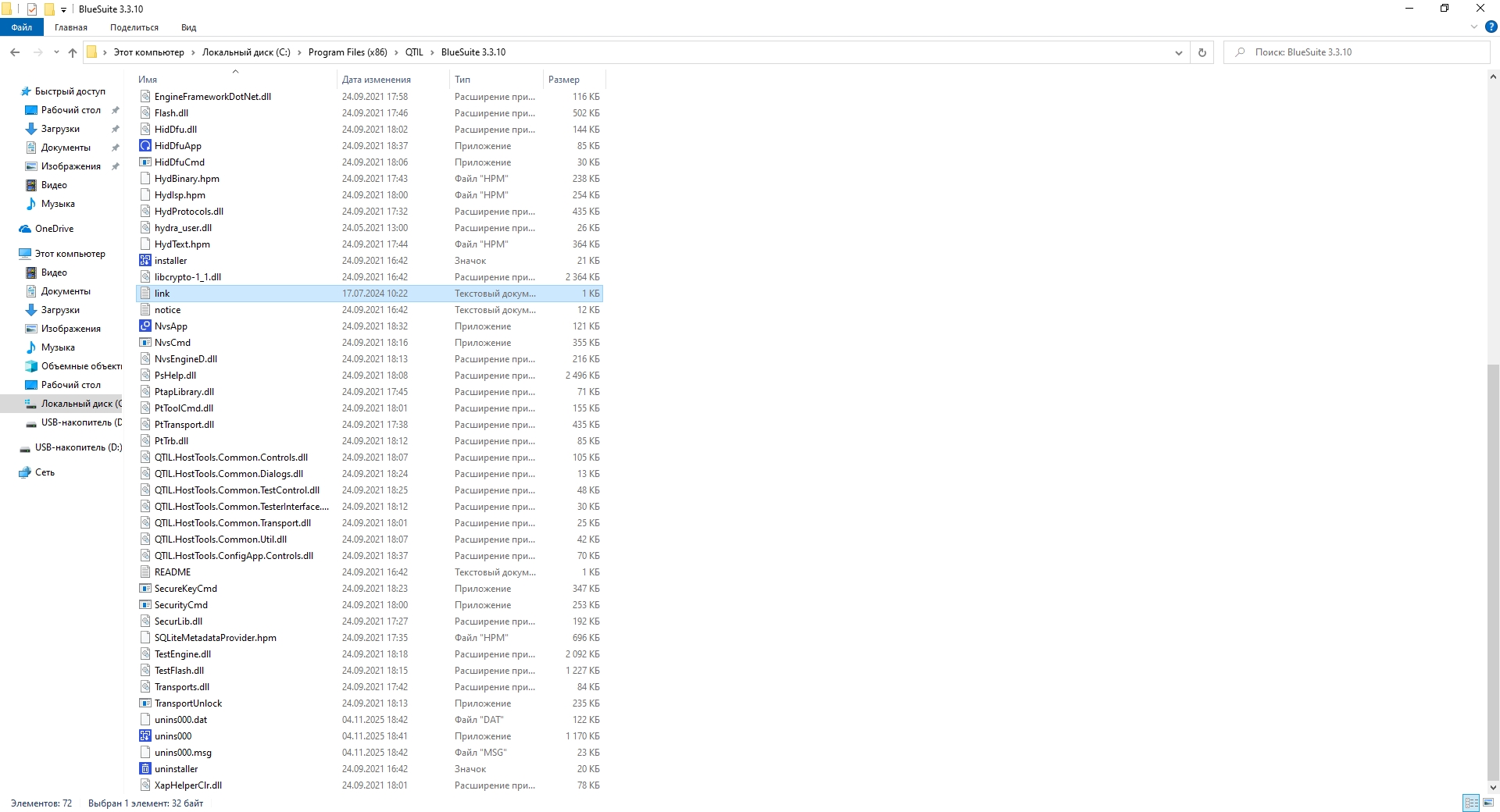Click the vertical scrollbar of the file list

1493,547
